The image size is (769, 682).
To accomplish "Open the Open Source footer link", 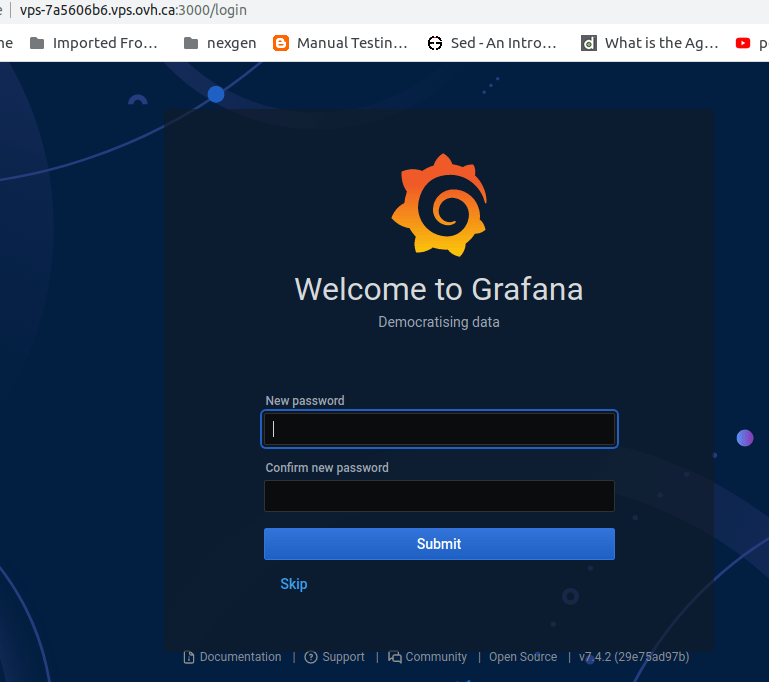I will (523, 657).
